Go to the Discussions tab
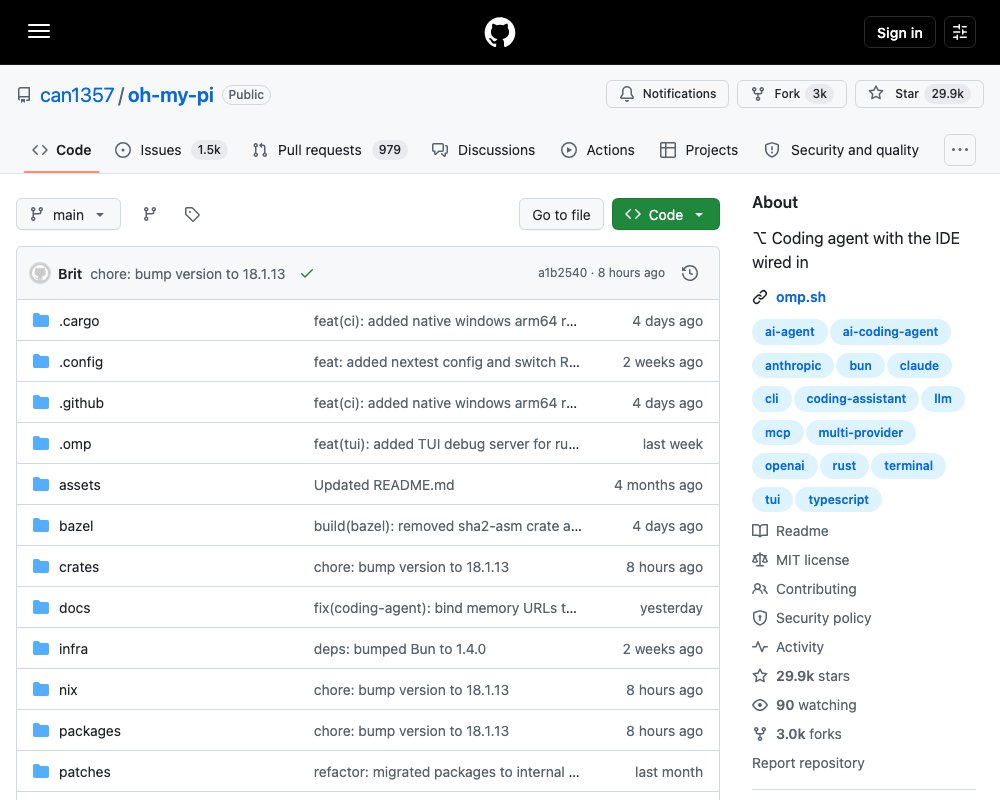 click(x=483, y=150)
